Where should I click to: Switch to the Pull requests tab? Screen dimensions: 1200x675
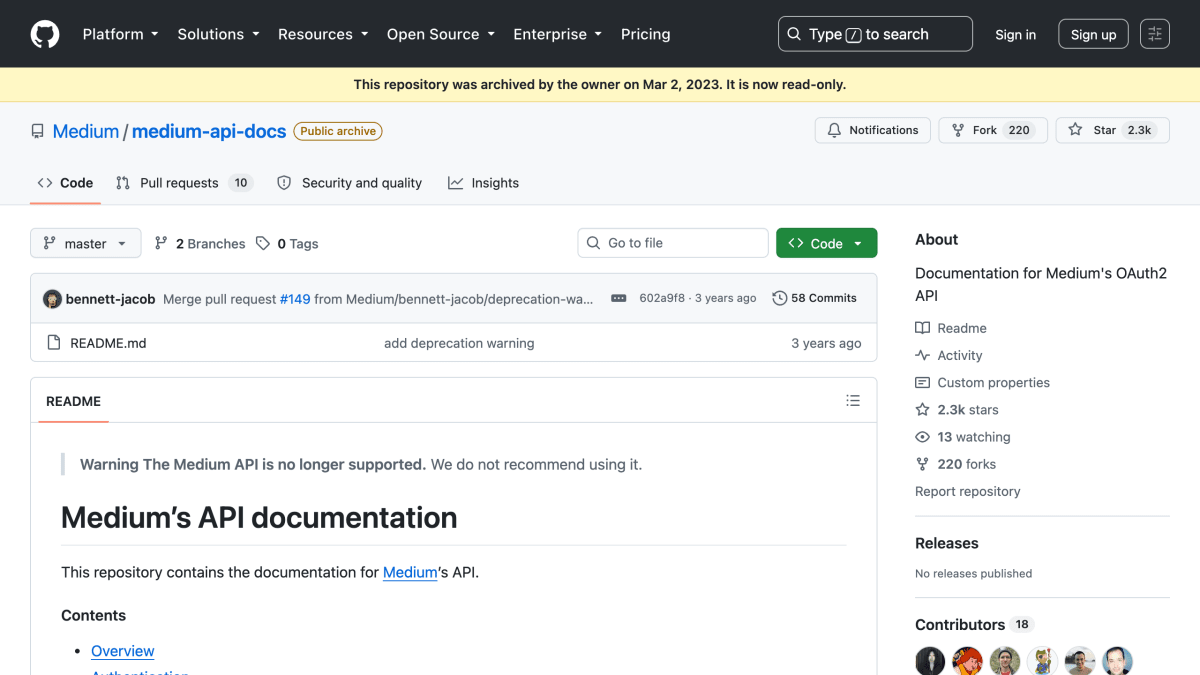[x=184, y=183]
